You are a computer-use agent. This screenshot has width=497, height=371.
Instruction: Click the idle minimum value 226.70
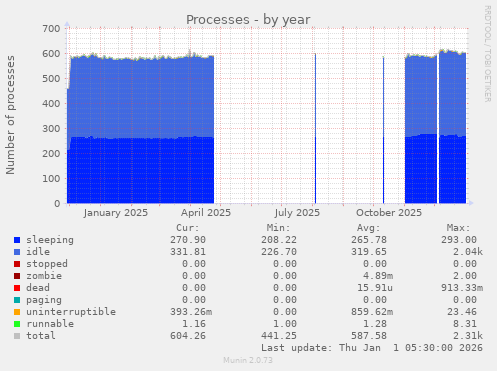[x=279, y=252]
